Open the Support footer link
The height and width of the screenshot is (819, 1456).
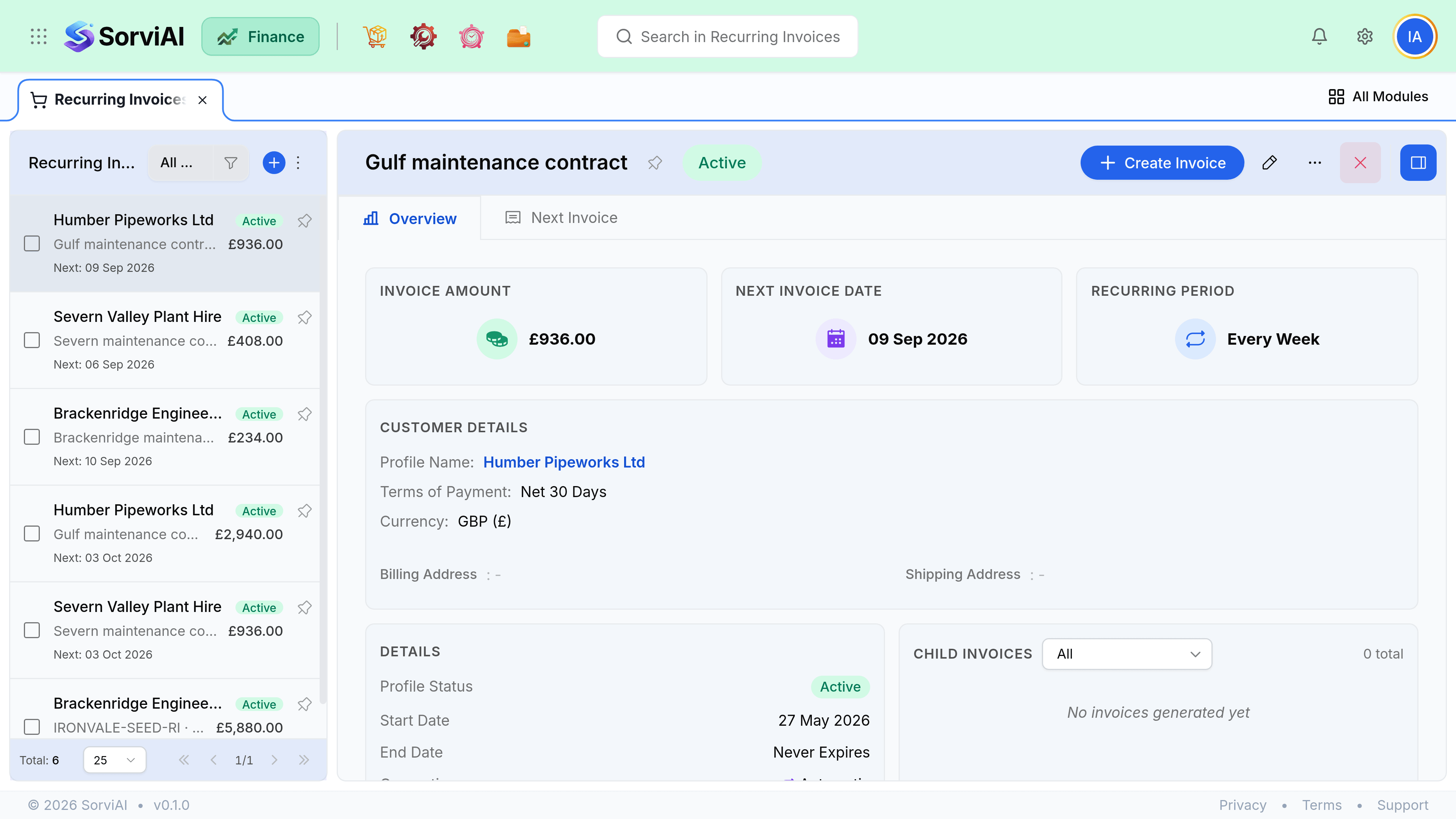pos(1402,805)
